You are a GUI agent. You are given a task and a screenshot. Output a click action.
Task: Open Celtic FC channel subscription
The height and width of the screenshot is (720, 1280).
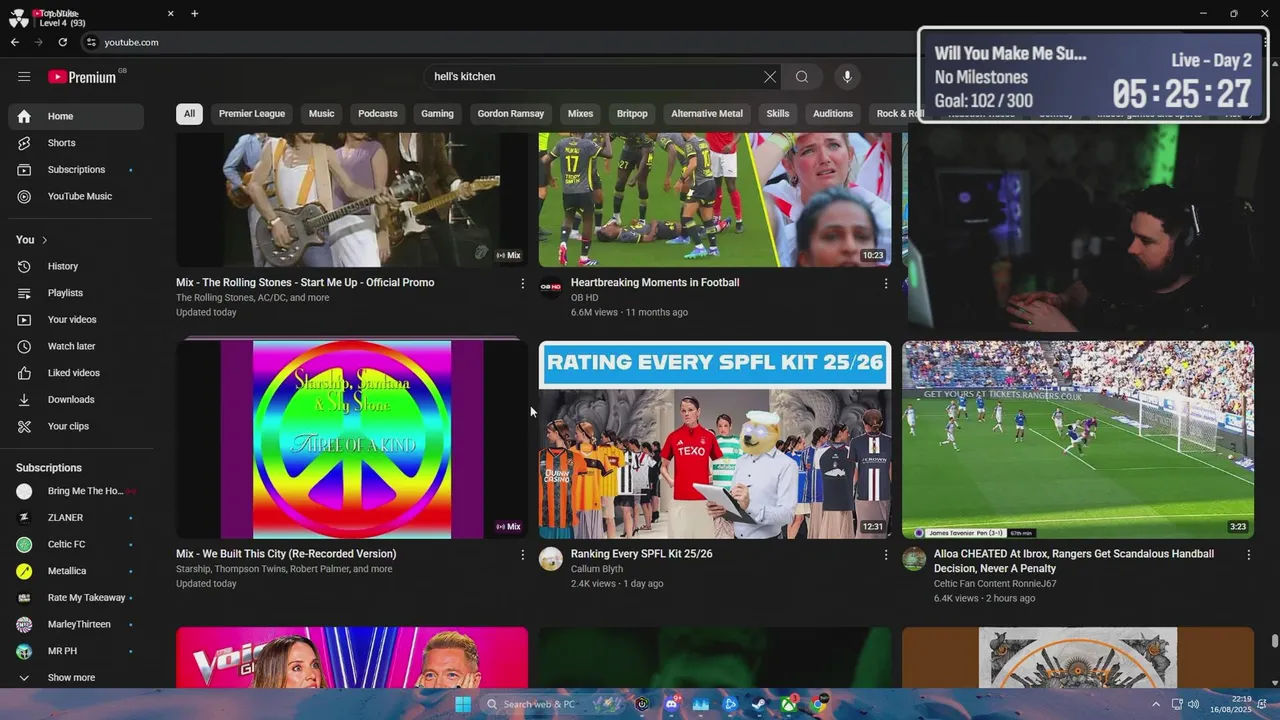[x=76, y=544]
